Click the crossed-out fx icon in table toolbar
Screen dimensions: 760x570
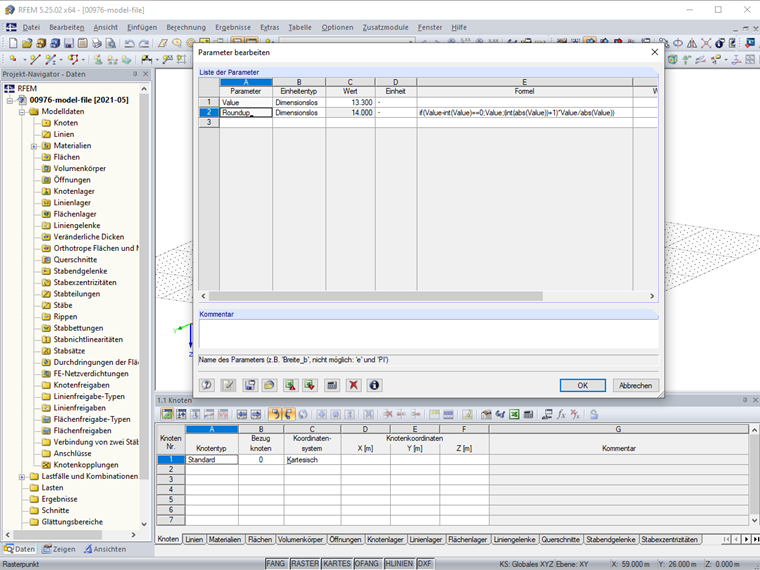[575, 414]
